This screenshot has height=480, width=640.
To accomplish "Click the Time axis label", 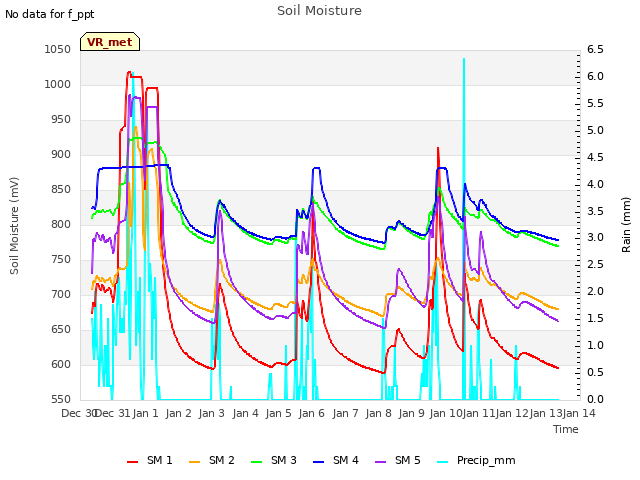I will (x=566, y=429).
